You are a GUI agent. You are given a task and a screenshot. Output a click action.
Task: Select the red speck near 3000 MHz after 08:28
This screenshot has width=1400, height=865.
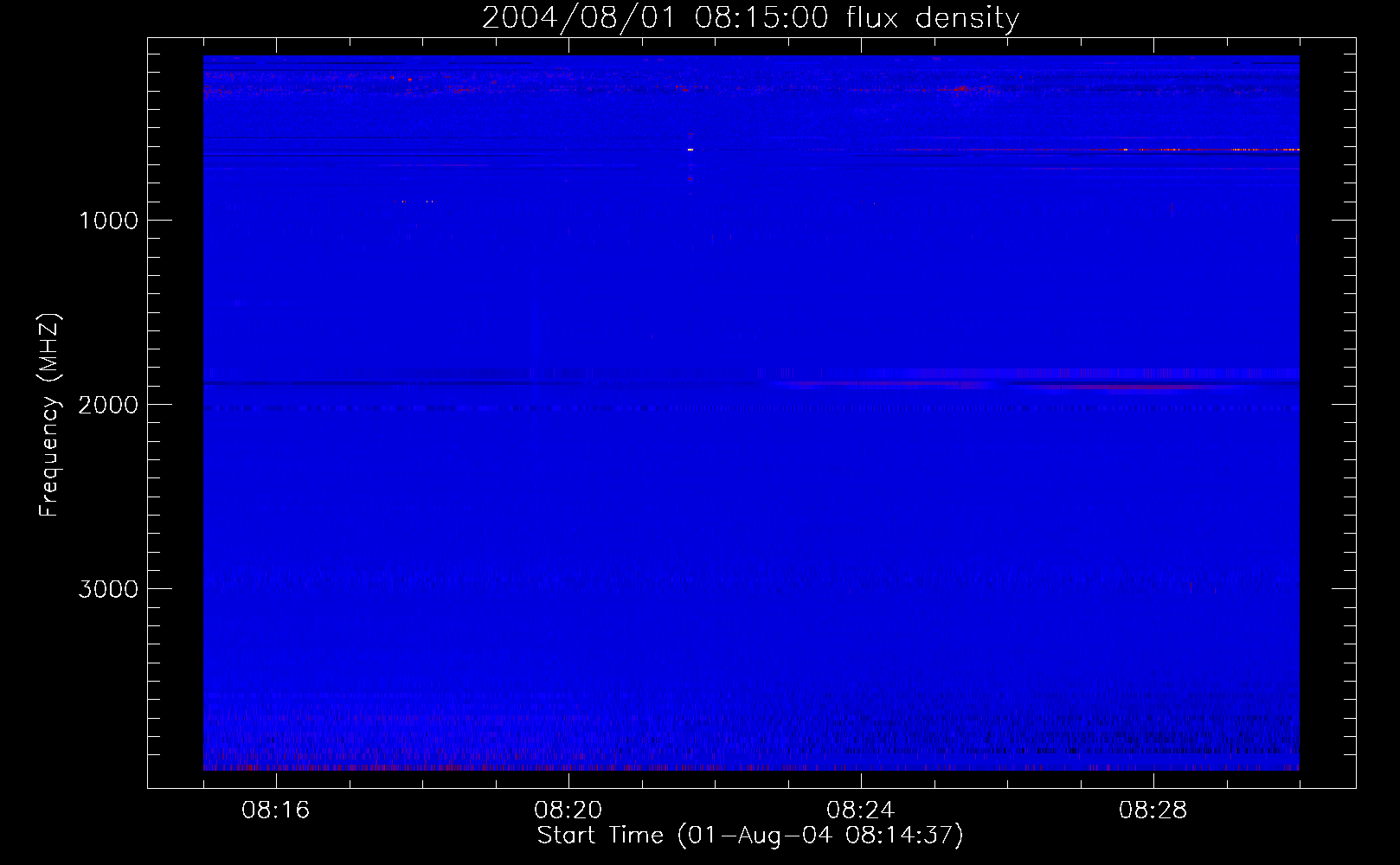(1191, 586)
